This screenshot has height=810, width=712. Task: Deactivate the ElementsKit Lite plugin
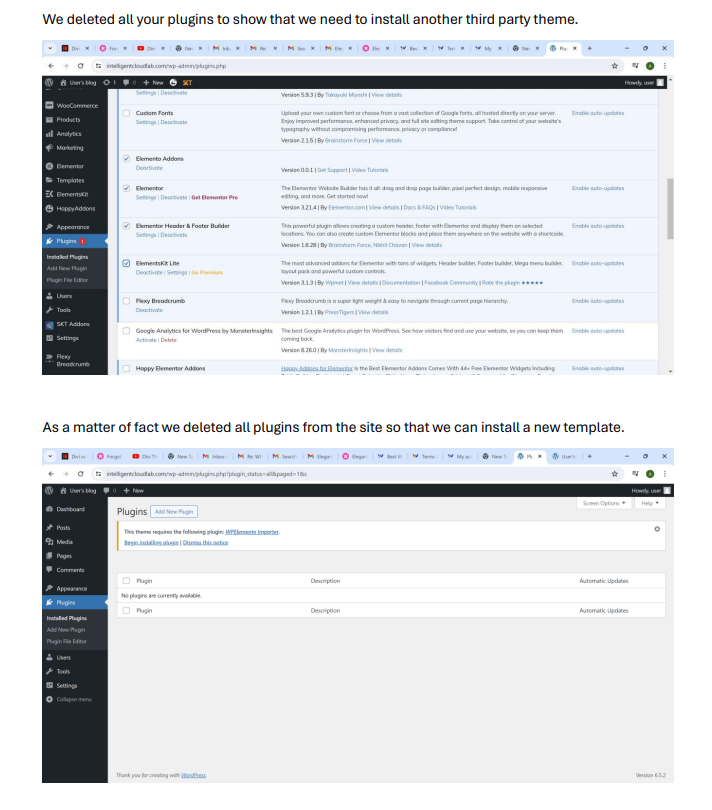pyautogui.click(x=149, y=272)
